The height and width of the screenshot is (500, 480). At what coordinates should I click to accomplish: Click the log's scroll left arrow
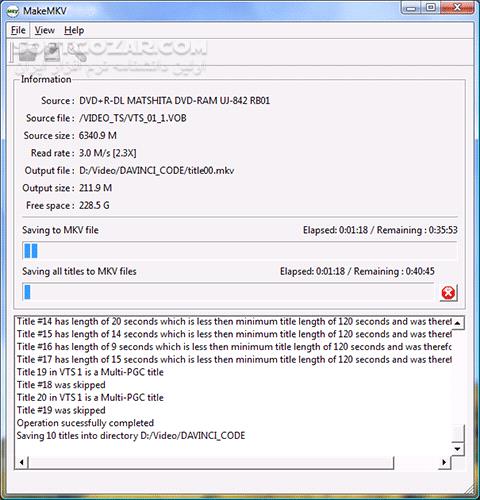(22, 462)
